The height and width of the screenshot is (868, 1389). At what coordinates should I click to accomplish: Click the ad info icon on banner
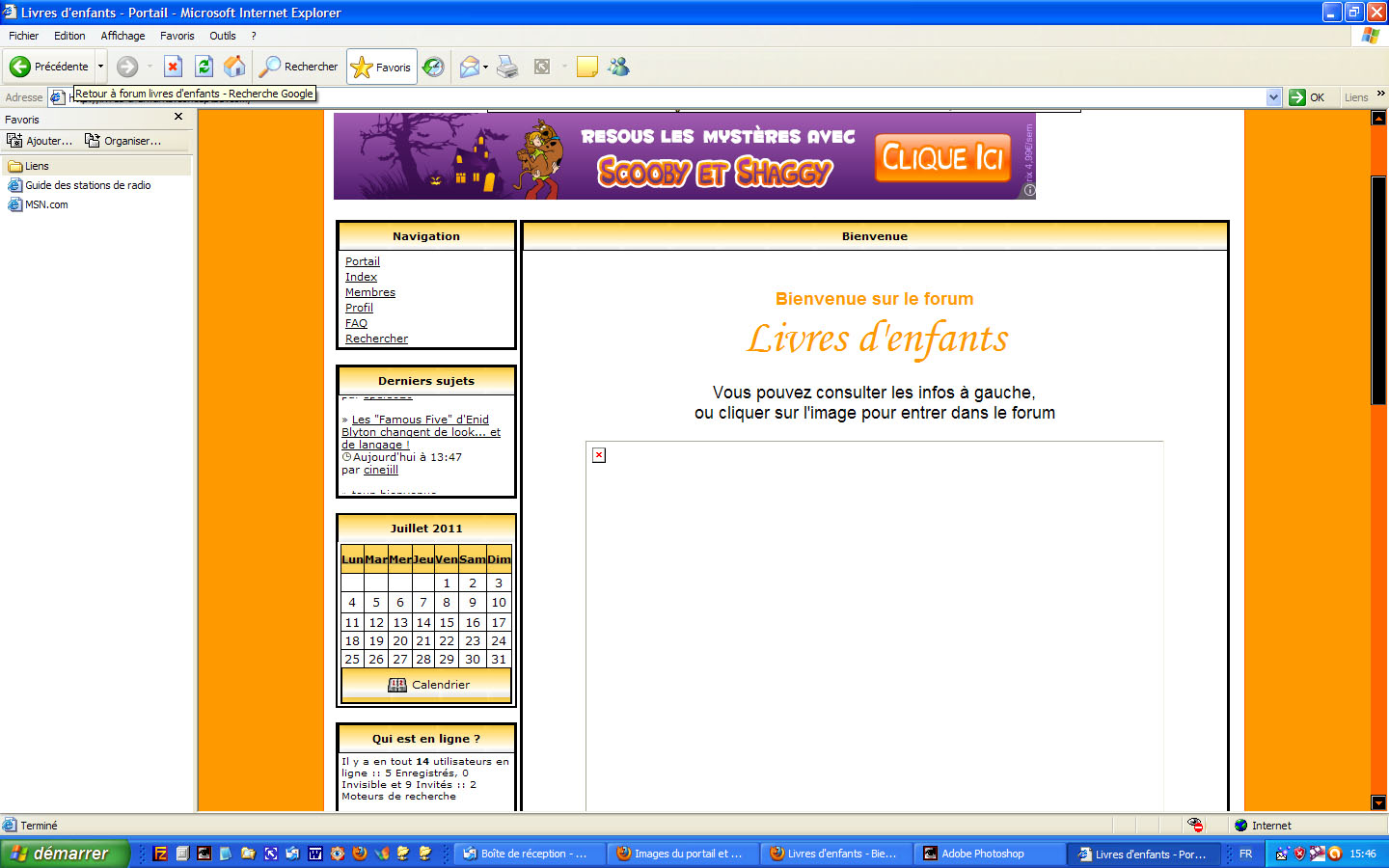pyautogui.click(x=1029, y=191)
